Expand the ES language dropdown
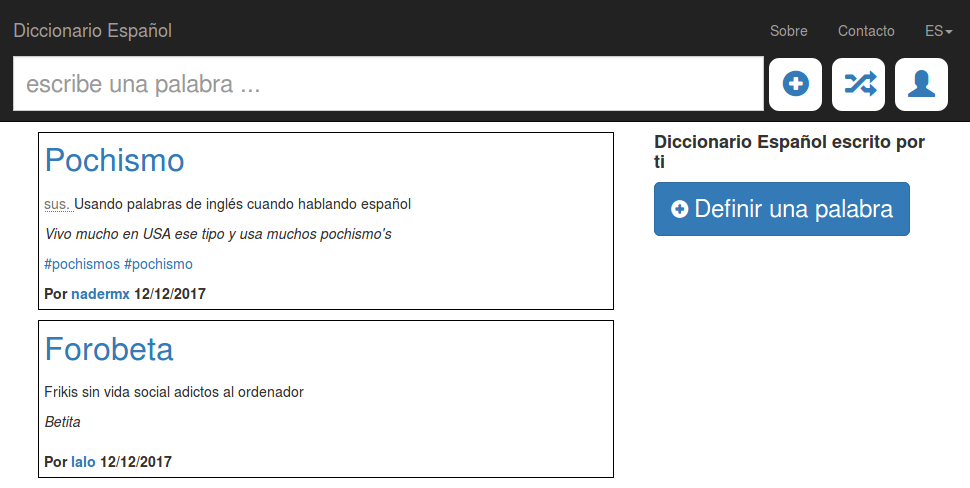 click(x=938, y=31)
